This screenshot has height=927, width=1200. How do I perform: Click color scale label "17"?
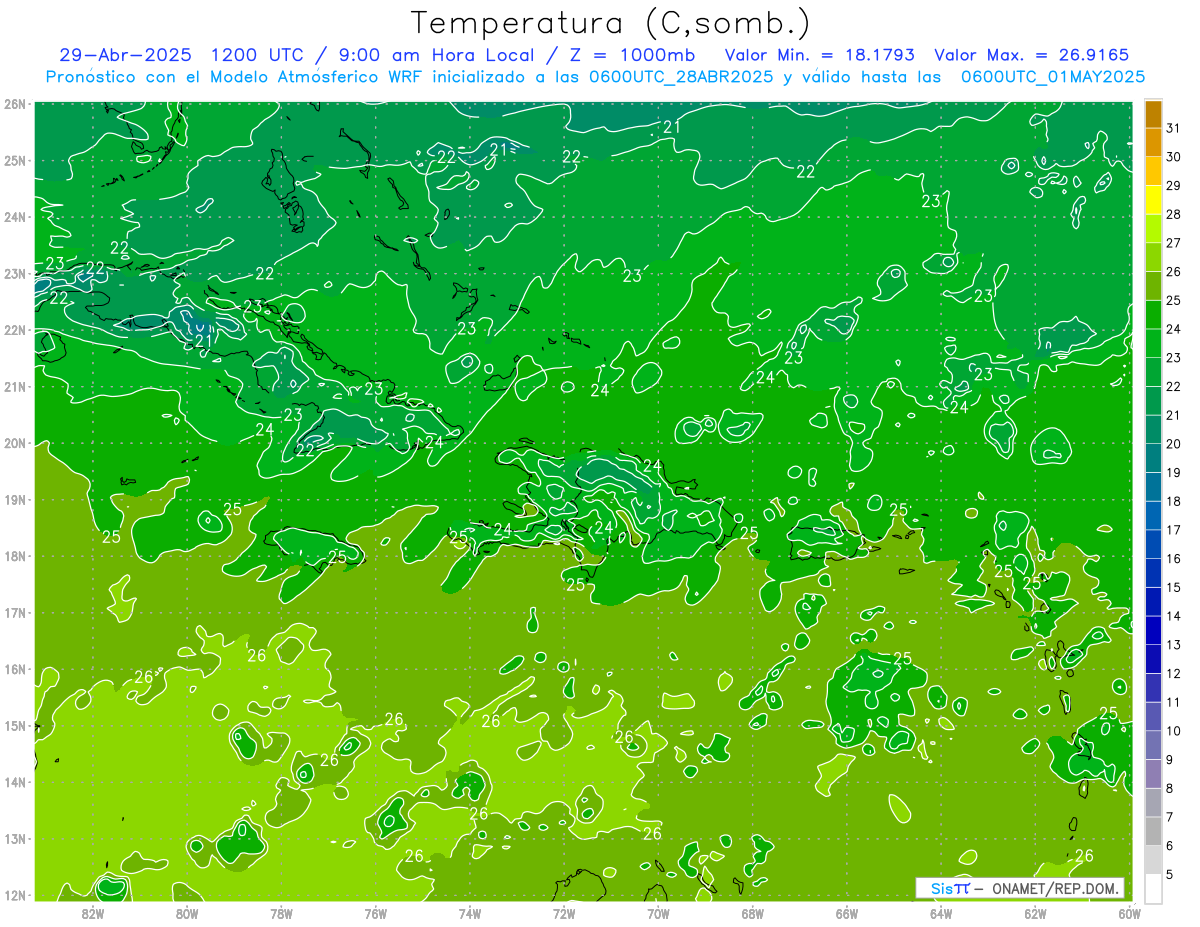tap(1174, 530)
